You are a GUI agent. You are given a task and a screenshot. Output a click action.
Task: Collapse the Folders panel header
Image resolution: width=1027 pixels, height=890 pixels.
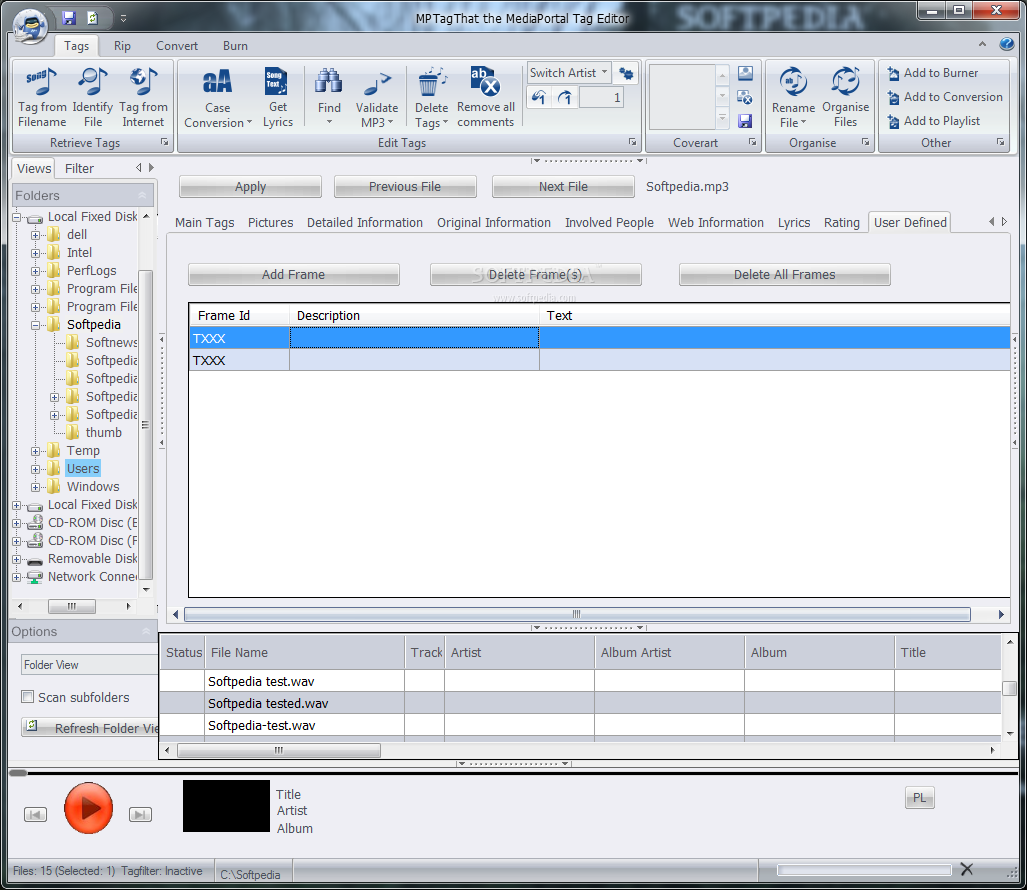coord(142,195)
